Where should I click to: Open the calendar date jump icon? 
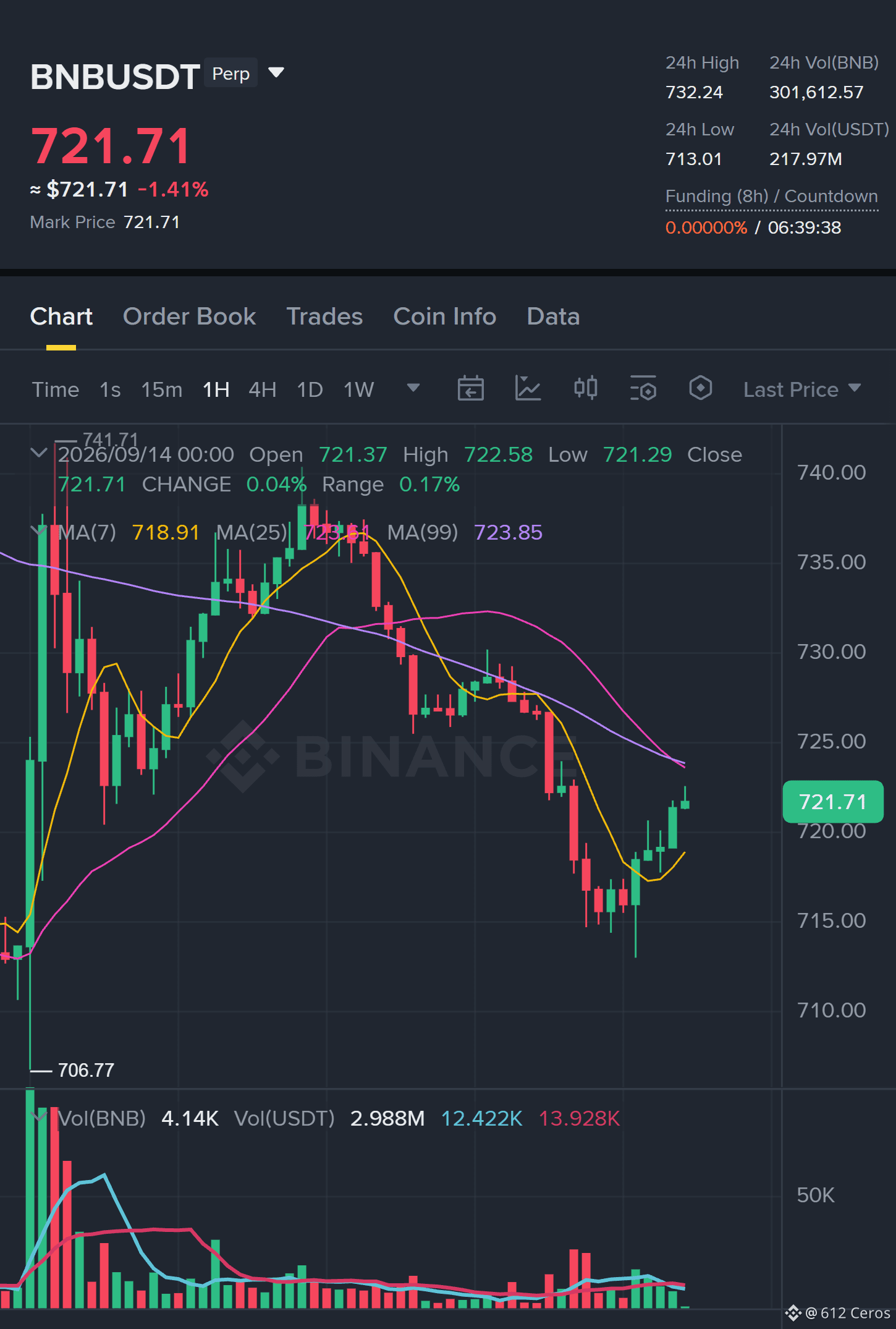(x=470, y=389)
